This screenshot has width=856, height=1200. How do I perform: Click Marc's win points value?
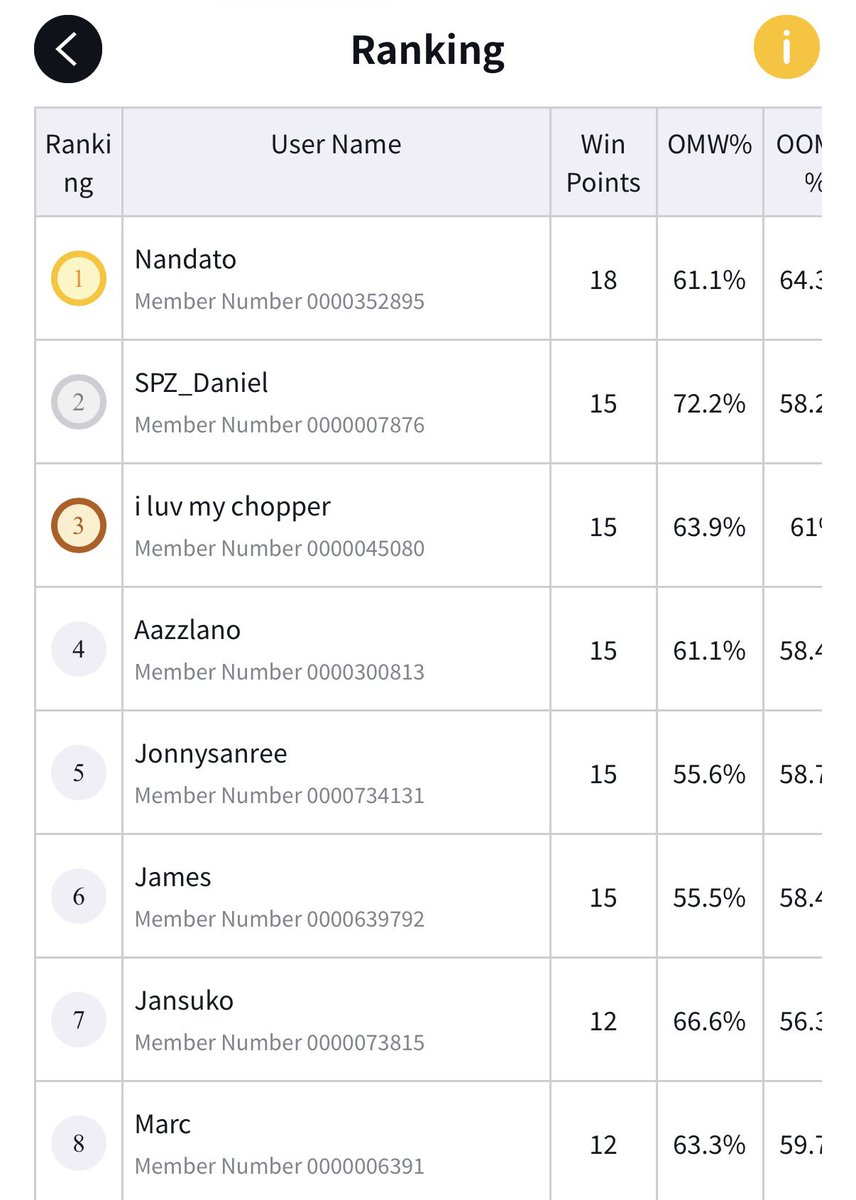pyautogui.click(x=603, y=1145)
